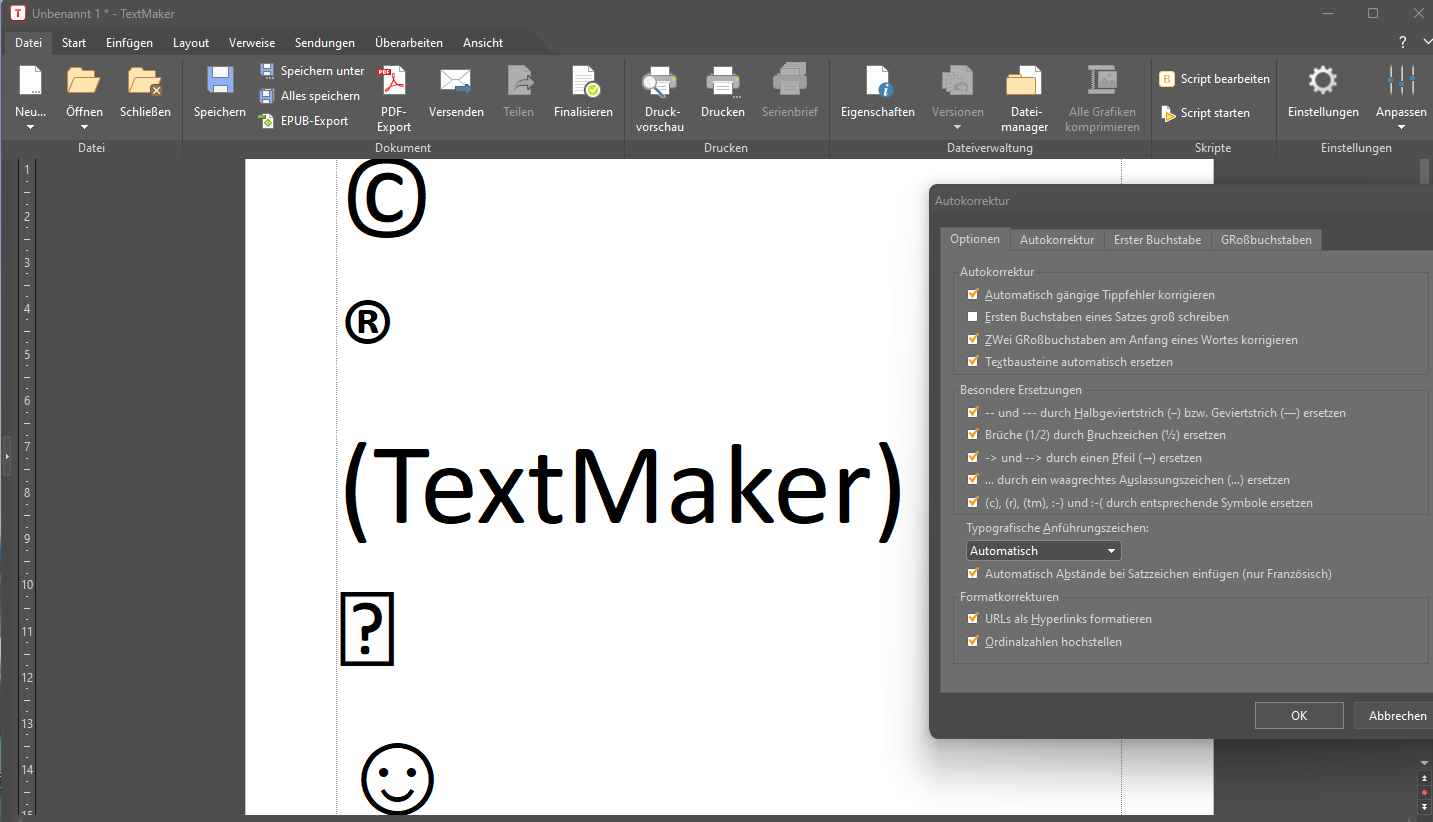Toggle Textbausteine automatisch ersetzen
Screen dimensions: 1433x822
click(x=972, y=362)
